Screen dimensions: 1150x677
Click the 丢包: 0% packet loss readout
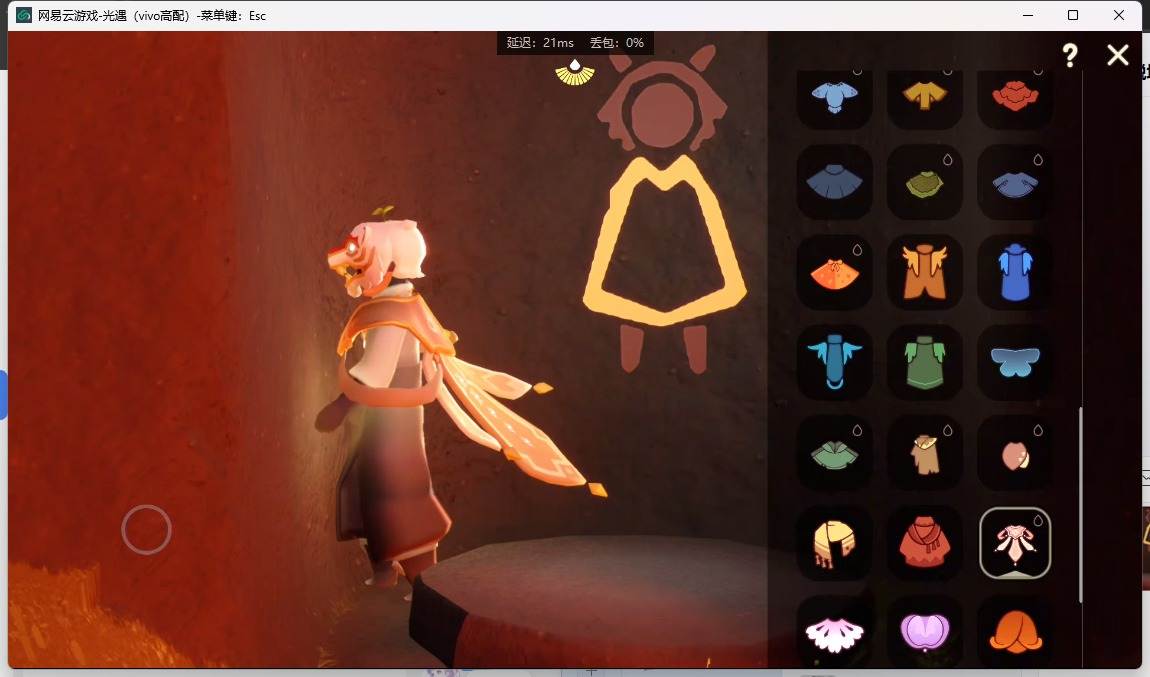click(x=617, y=43)
